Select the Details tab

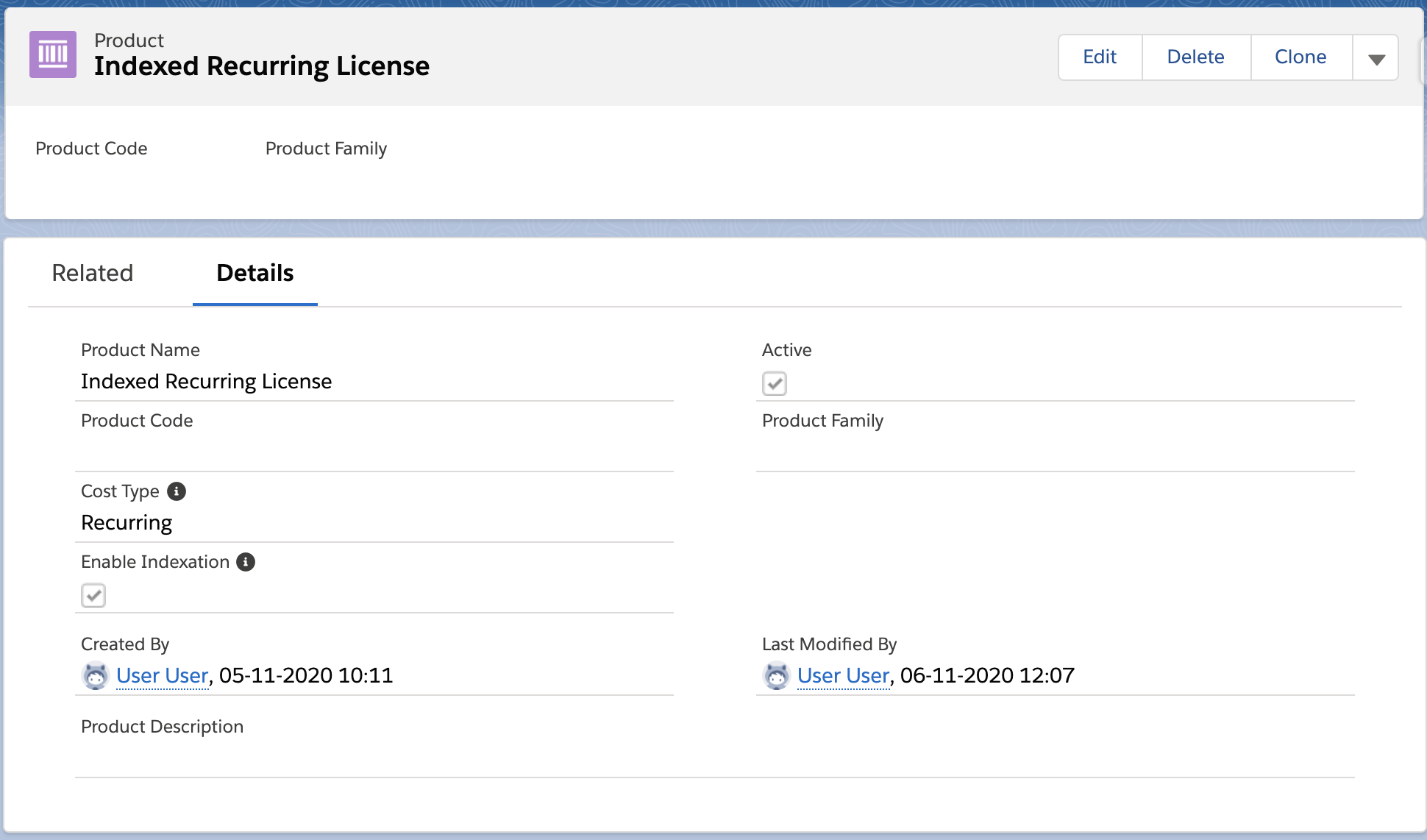pos(255,273)
